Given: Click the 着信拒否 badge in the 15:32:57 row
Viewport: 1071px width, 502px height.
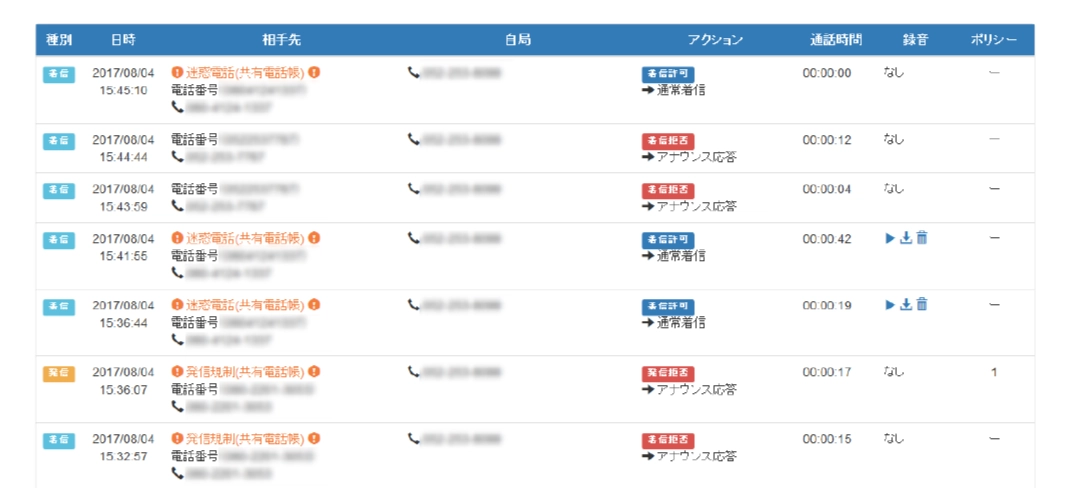Looking at the screenshot, I should pyautogui.click(x=668, y=440).
